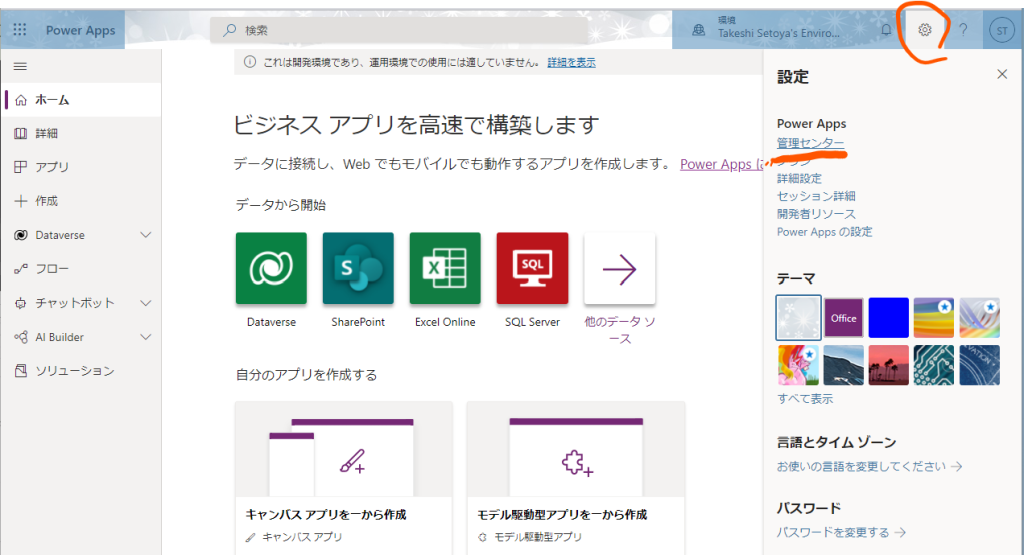Select the snowflake theme swatch

[798, 318]
